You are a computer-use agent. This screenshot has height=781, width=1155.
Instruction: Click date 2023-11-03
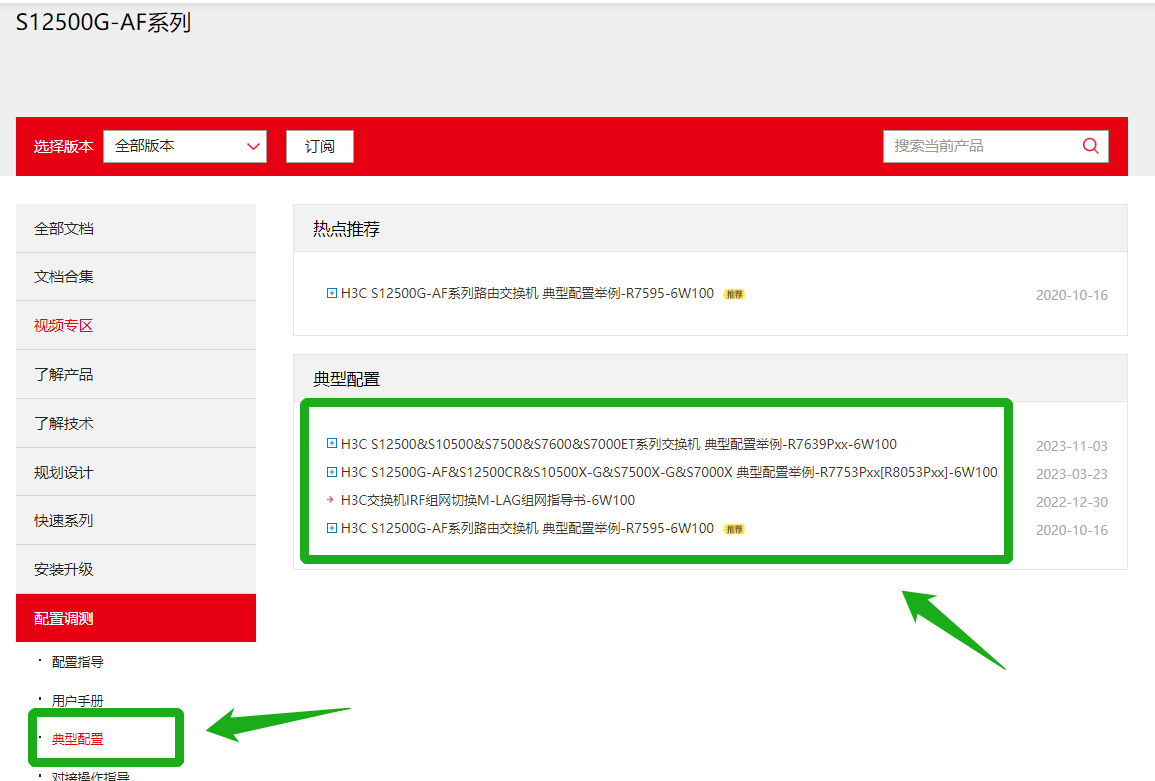(1072, 446)
